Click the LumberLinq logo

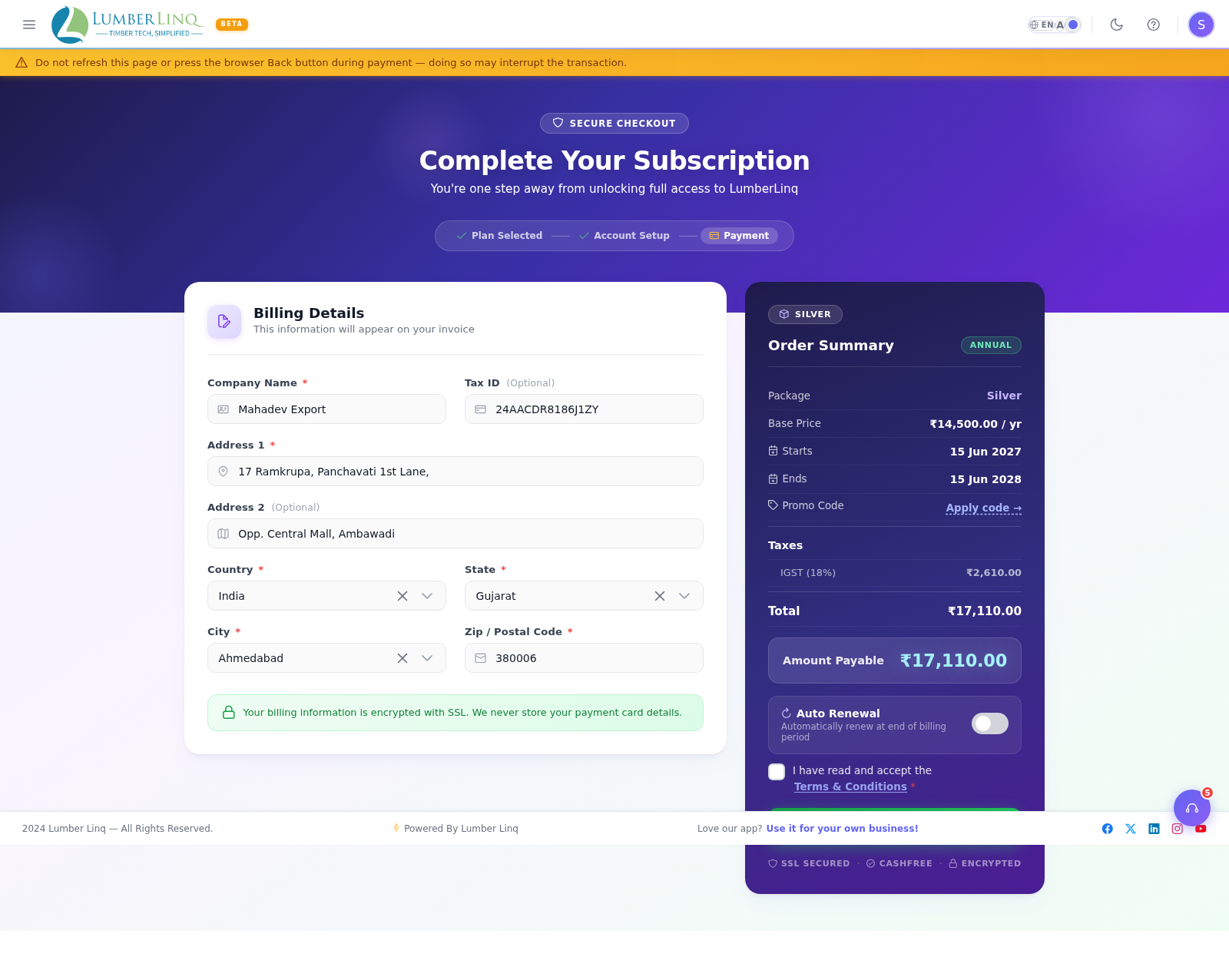click(x=128, y=25)
